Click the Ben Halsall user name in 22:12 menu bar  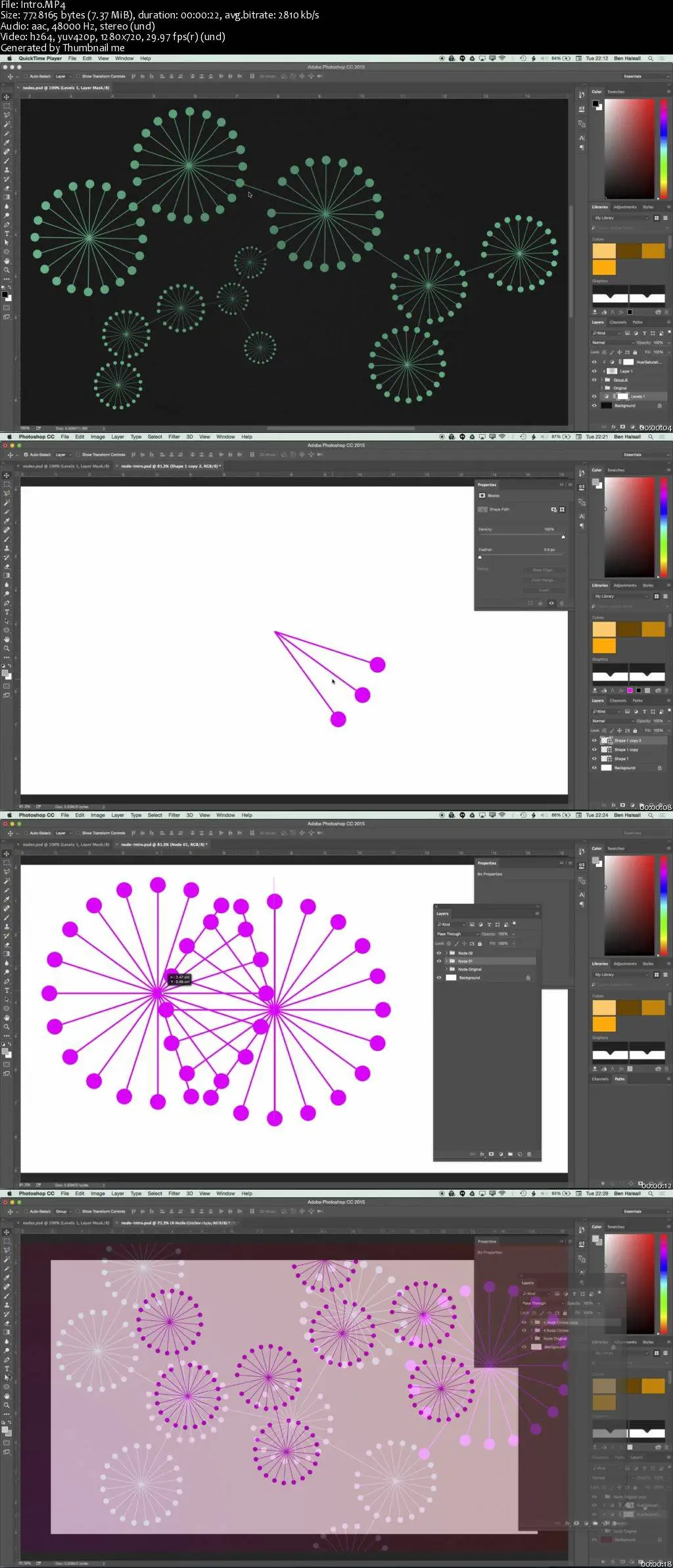pos(627,58)
